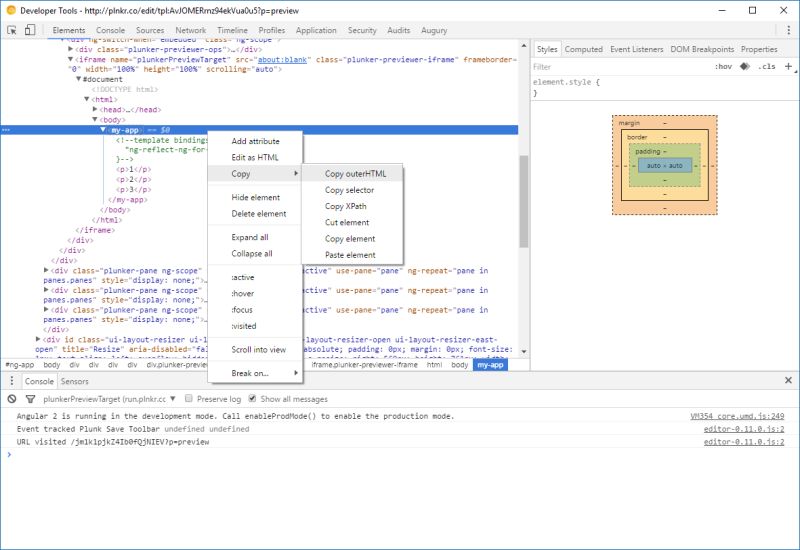Uncheck Show all messages checkbox

tap(252, 399)
